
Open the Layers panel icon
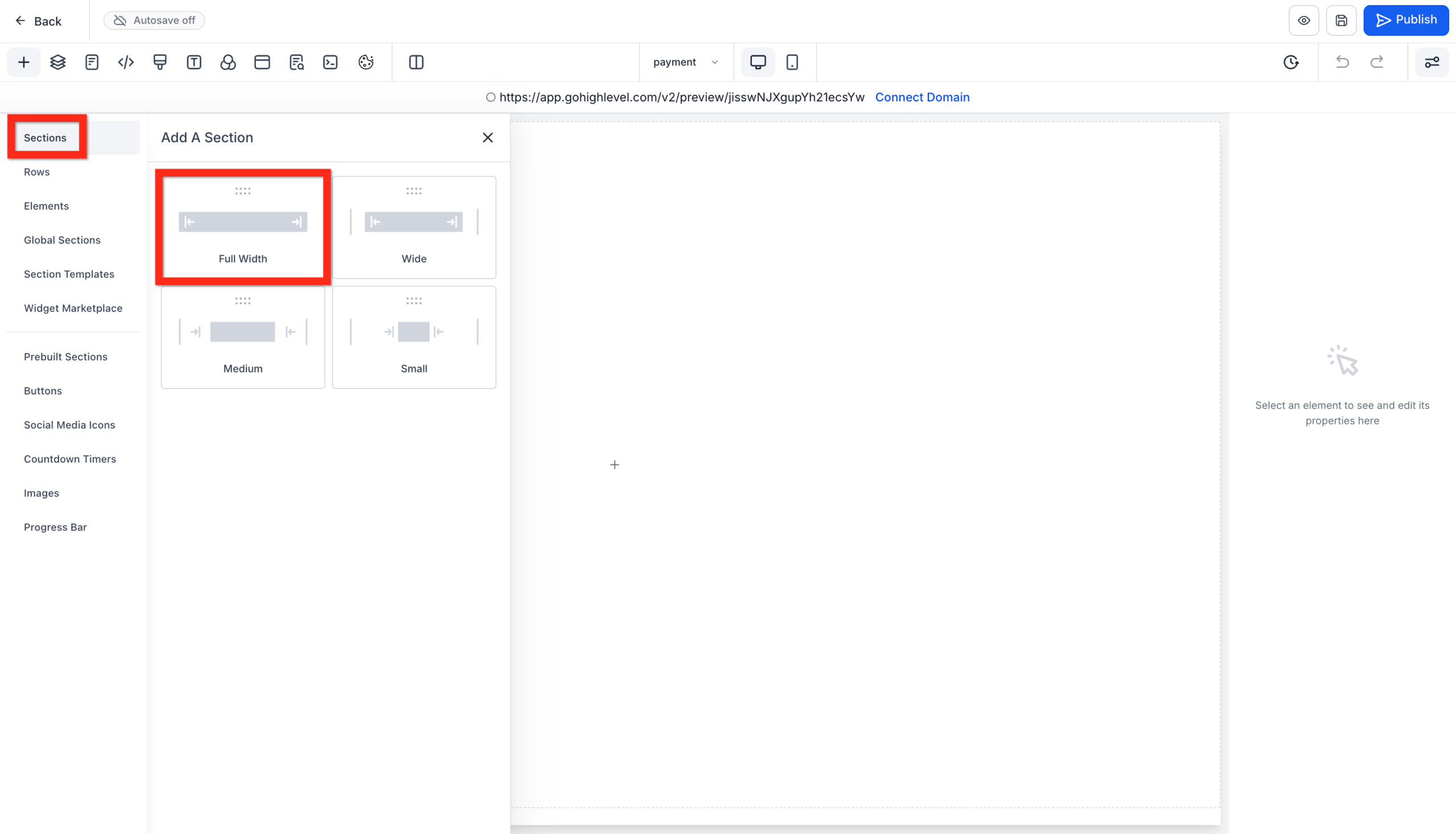point(58,62)
